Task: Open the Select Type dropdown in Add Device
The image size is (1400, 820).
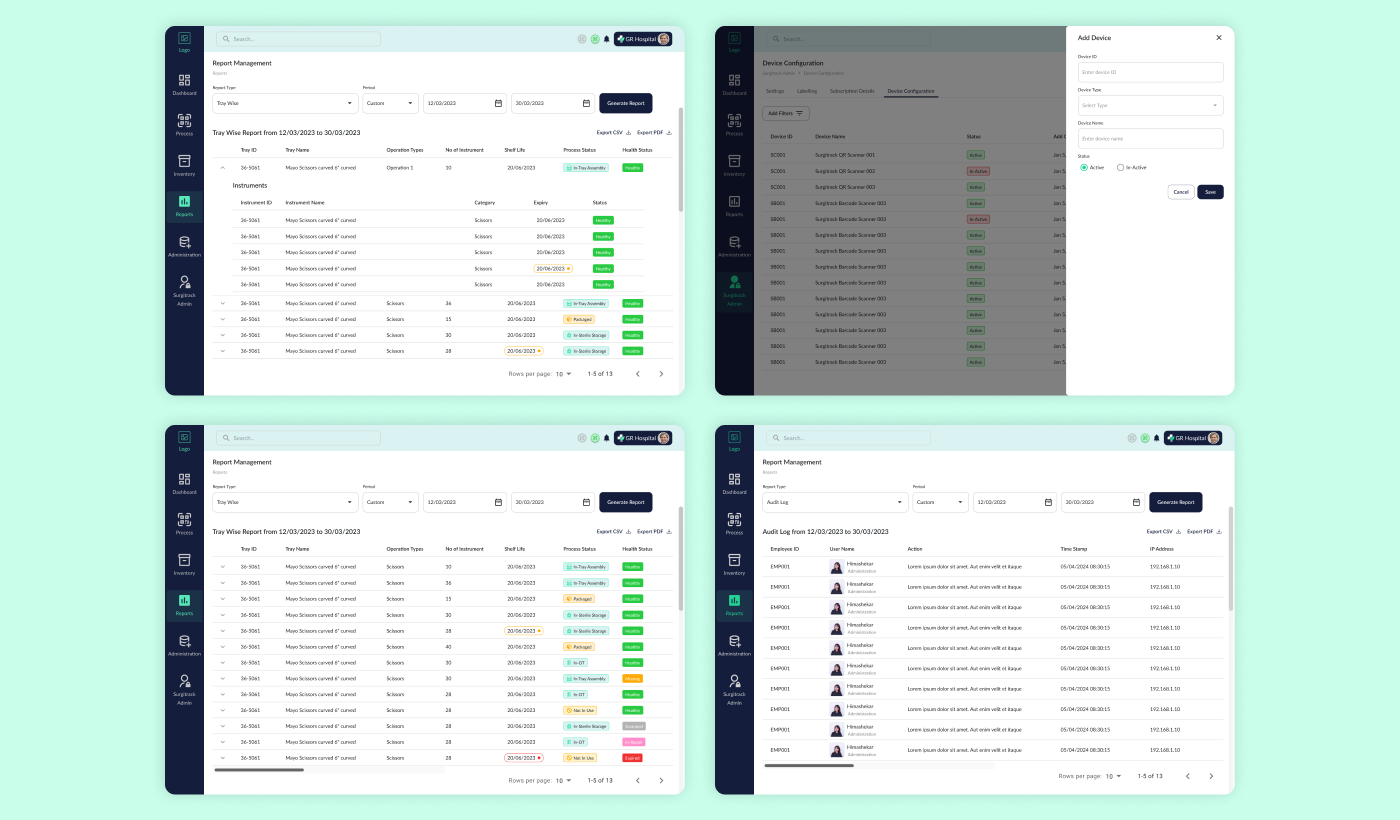Action: 1149,105
